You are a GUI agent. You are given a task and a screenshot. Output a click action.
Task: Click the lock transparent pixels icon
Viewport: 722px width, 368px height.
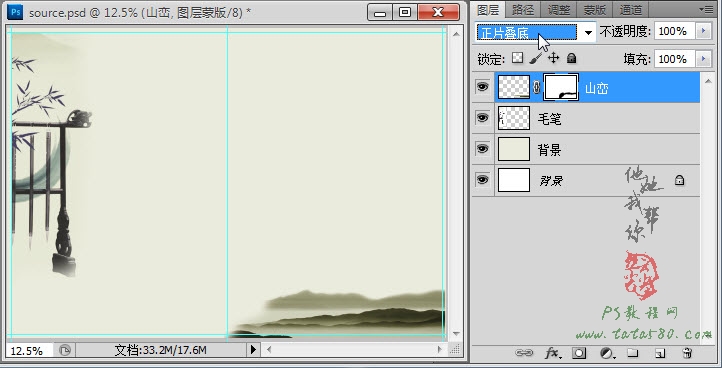click(x=518, y=58)
